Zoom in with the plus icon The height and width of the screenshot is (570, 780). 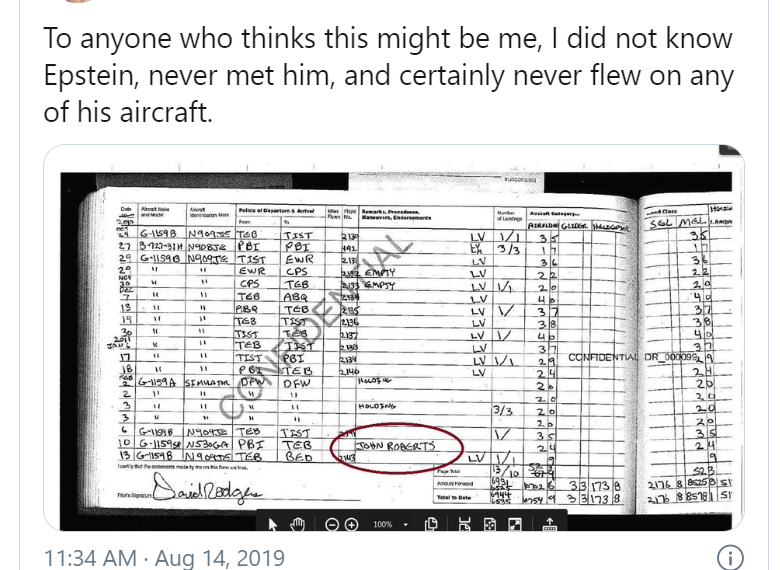click(351, 524)
